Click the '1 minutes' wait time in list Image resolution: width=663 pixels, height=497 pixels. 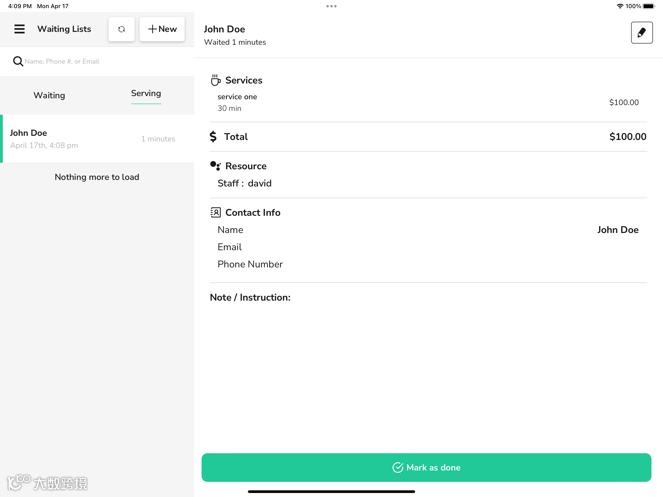coord(158,139)
